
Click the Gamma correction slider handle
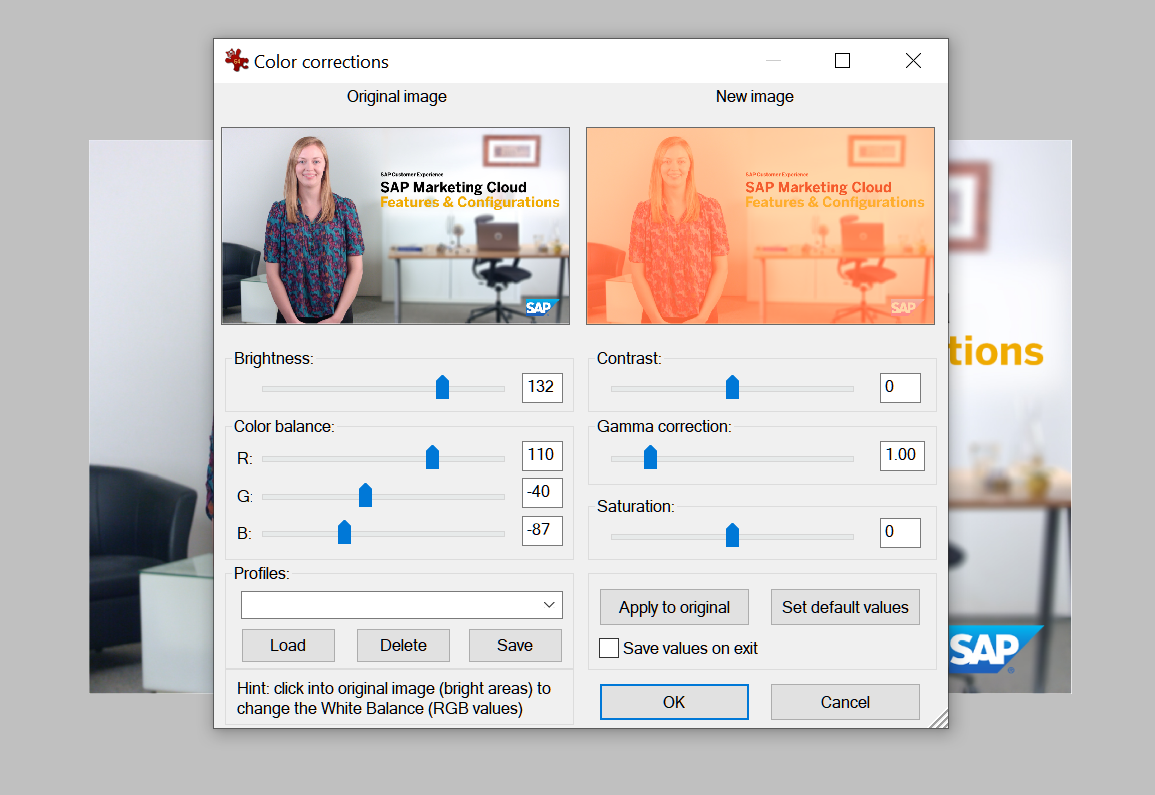[650, 457]
